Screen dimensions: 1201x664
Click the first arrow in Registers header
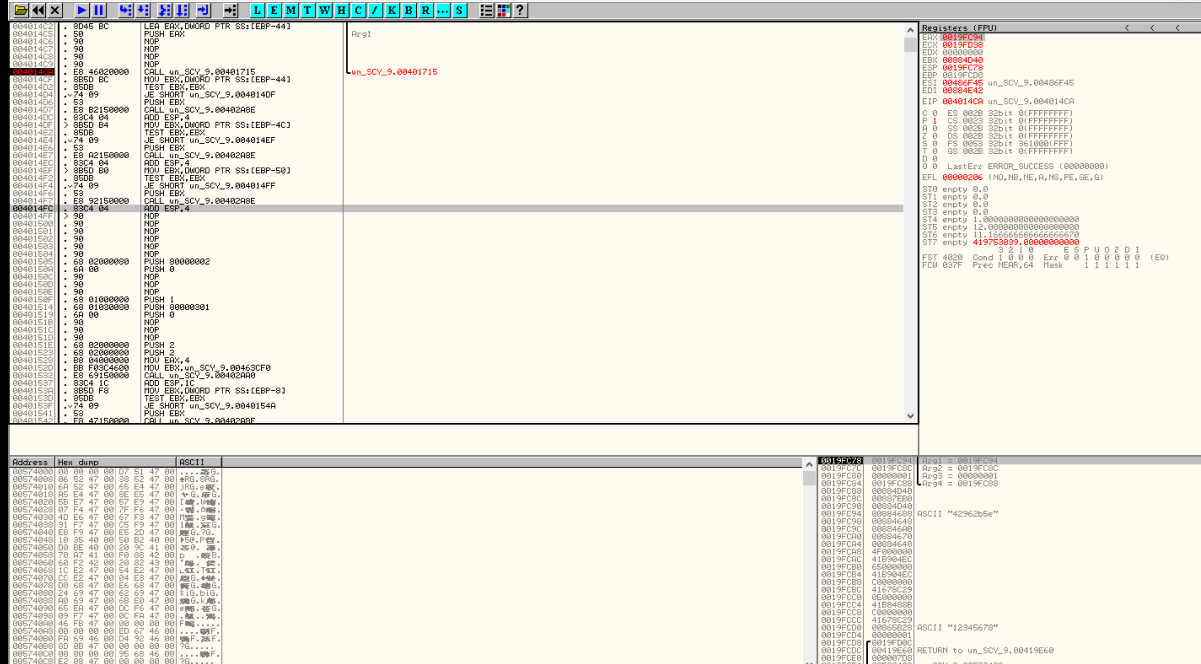(x=1127, y=28)
